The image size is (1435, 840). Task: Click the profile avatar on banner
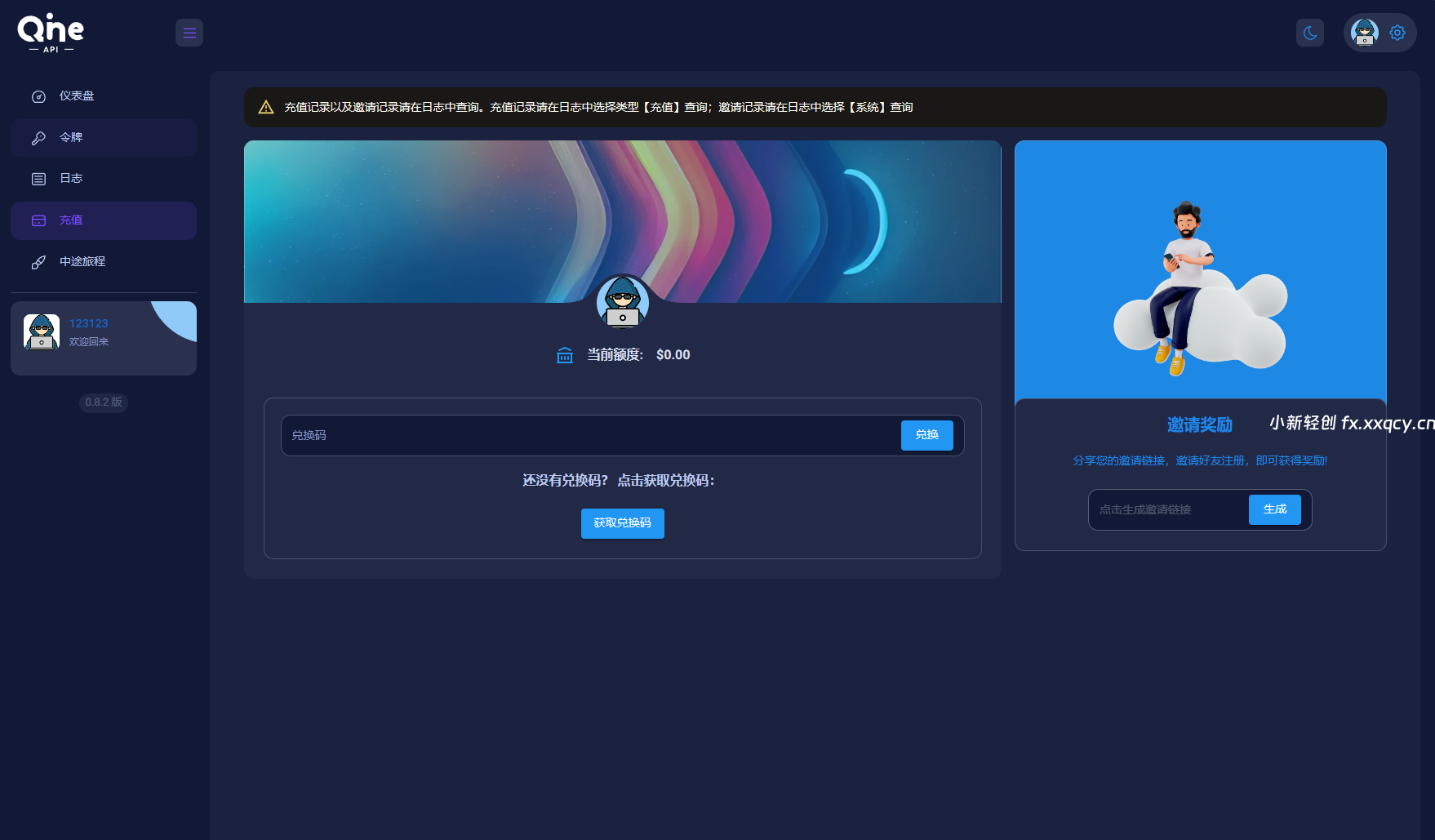pos(623,302)
